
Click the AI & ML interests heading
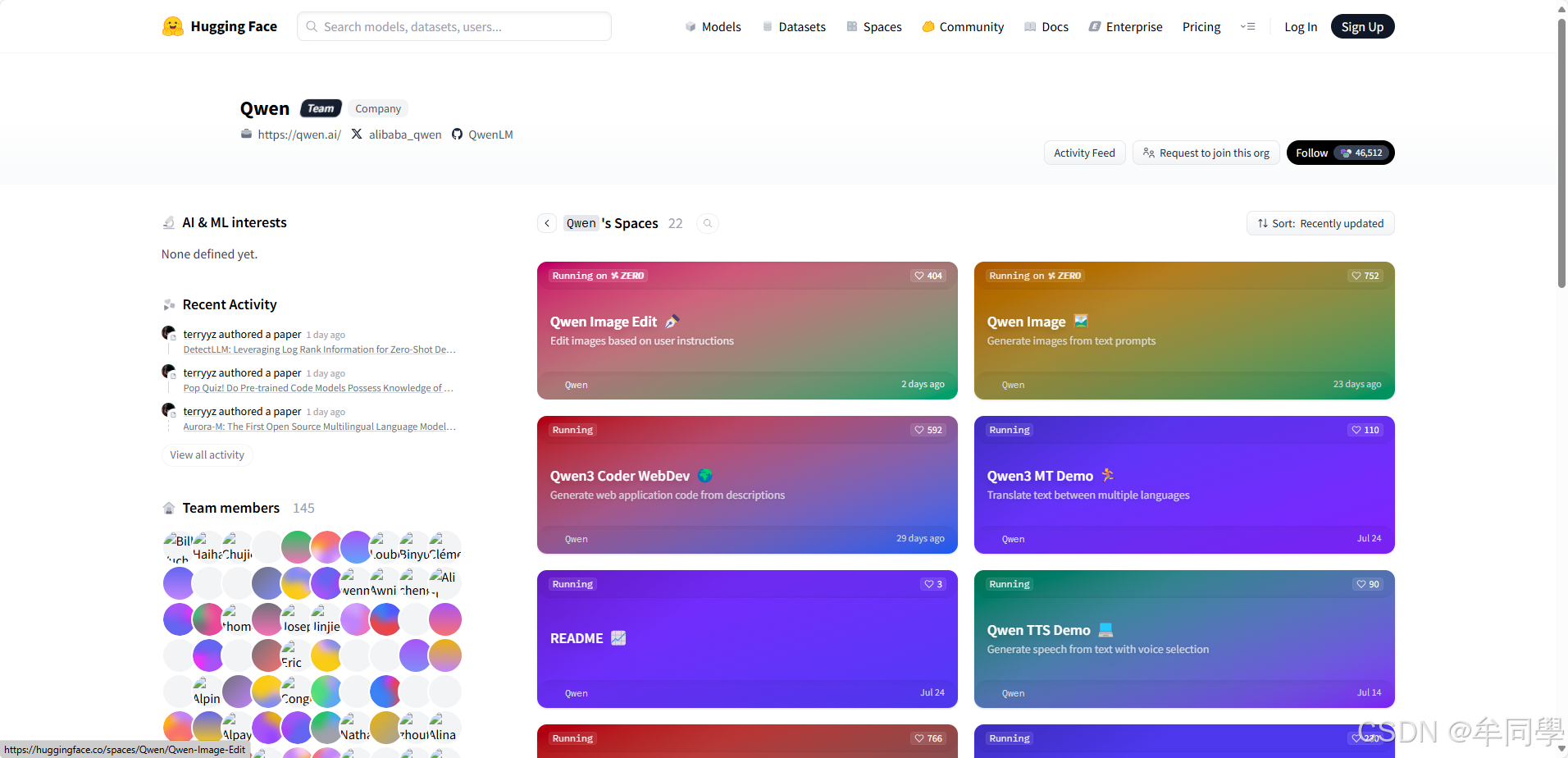coord(235,222)
